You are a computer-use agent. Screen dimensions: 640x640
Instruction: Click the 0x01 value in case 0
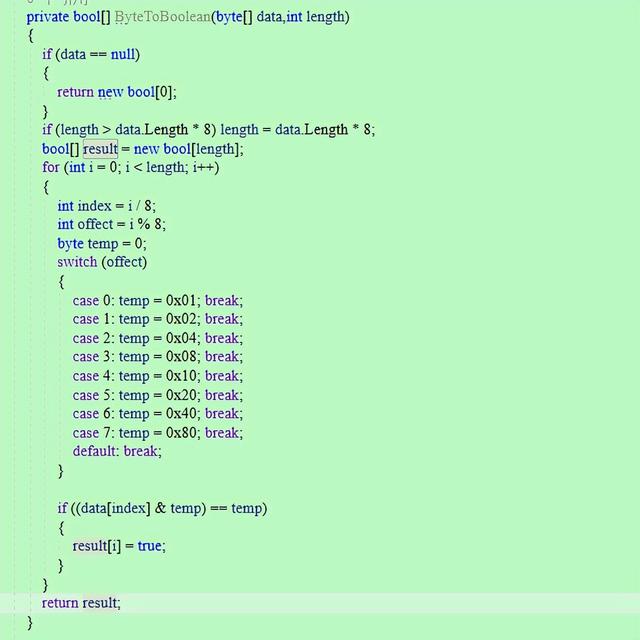click(181, 300)
